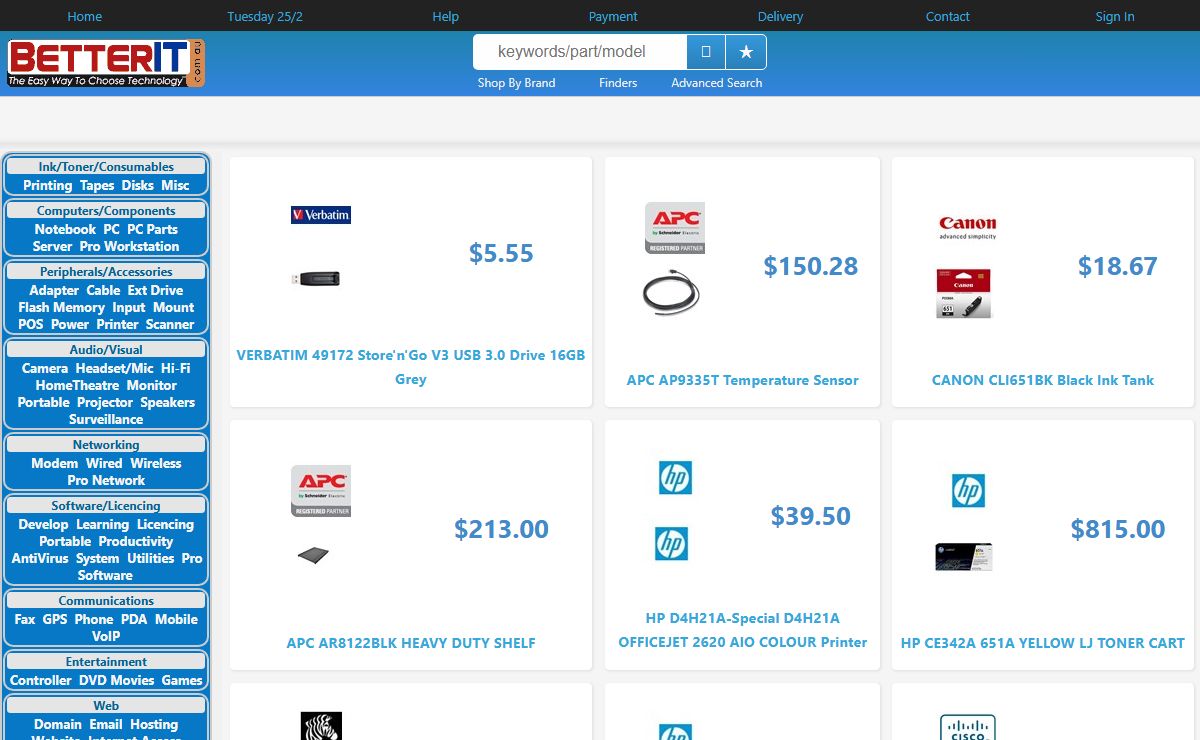The width and height of the screenshot is (1200, 740).
Task: Open the Help page
Action: (x=445, y=16)
